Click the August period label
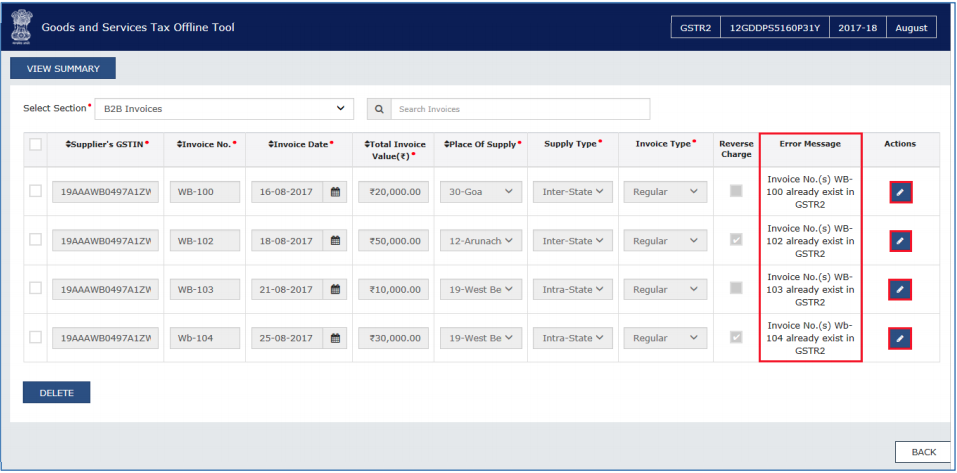The width and height of the screenshot is (957, 473). pyautogui.click(x=911, y=27)
